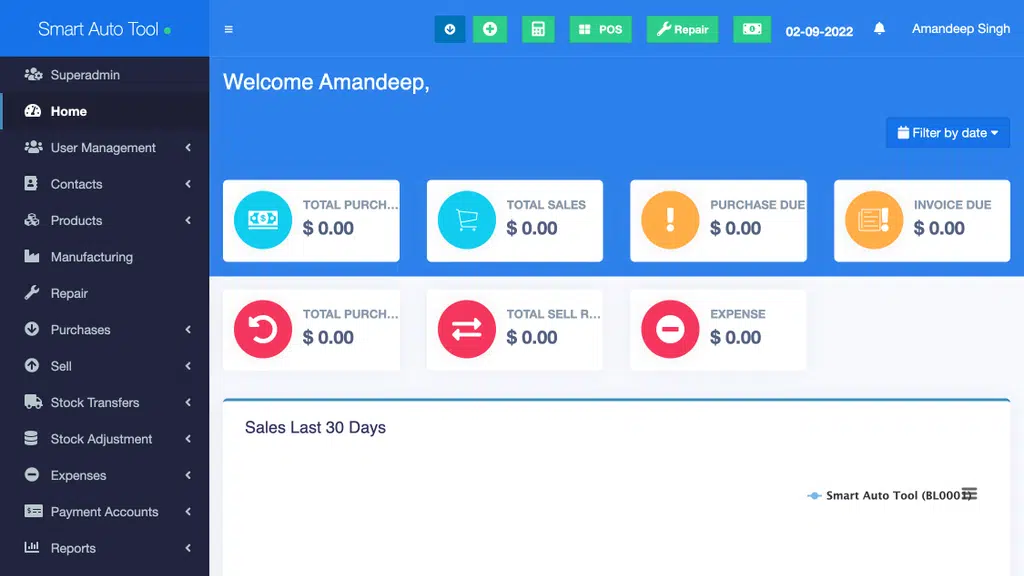Click Products cubes icon

point(31,220)
